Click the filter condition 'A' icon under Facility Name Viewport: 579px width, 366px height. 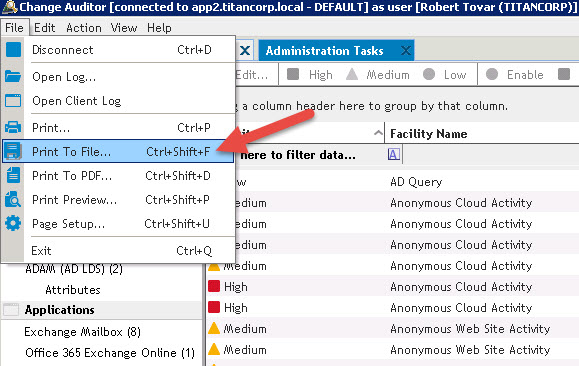point(394,154)
